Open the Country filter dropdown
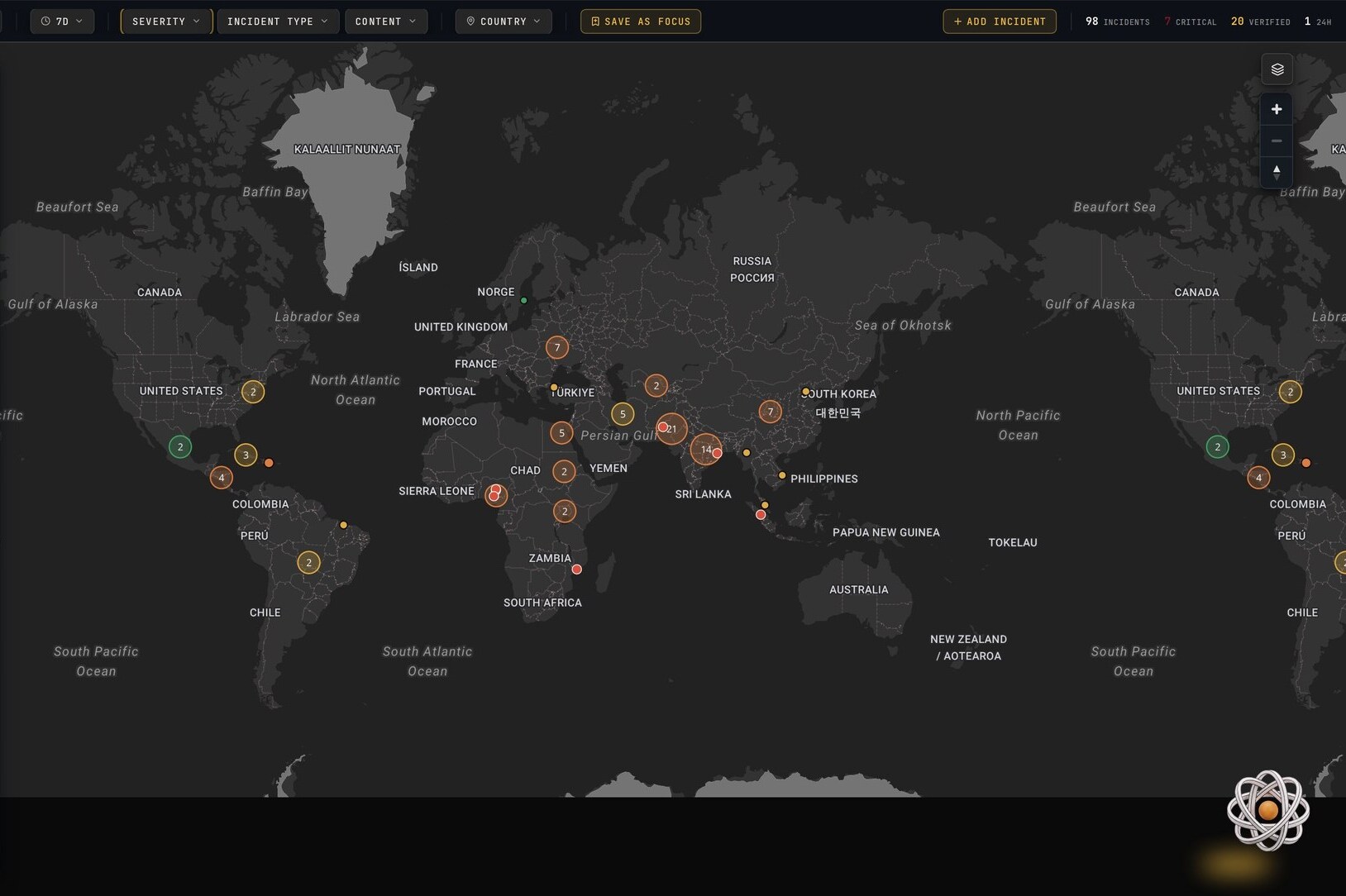The width and height of the screenshot is (1346, 896). [x=504, y=21]
